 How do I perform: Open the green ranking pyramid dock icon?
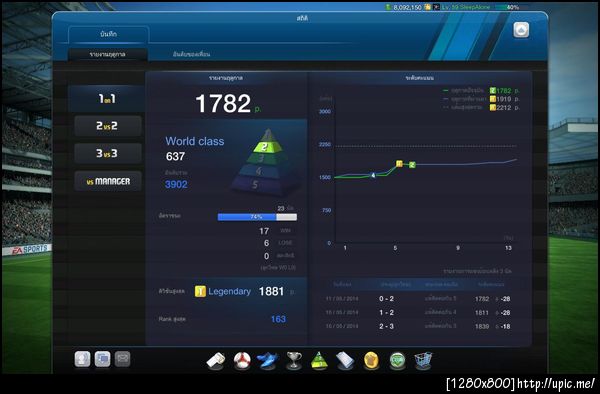click(x=319, y=361)
